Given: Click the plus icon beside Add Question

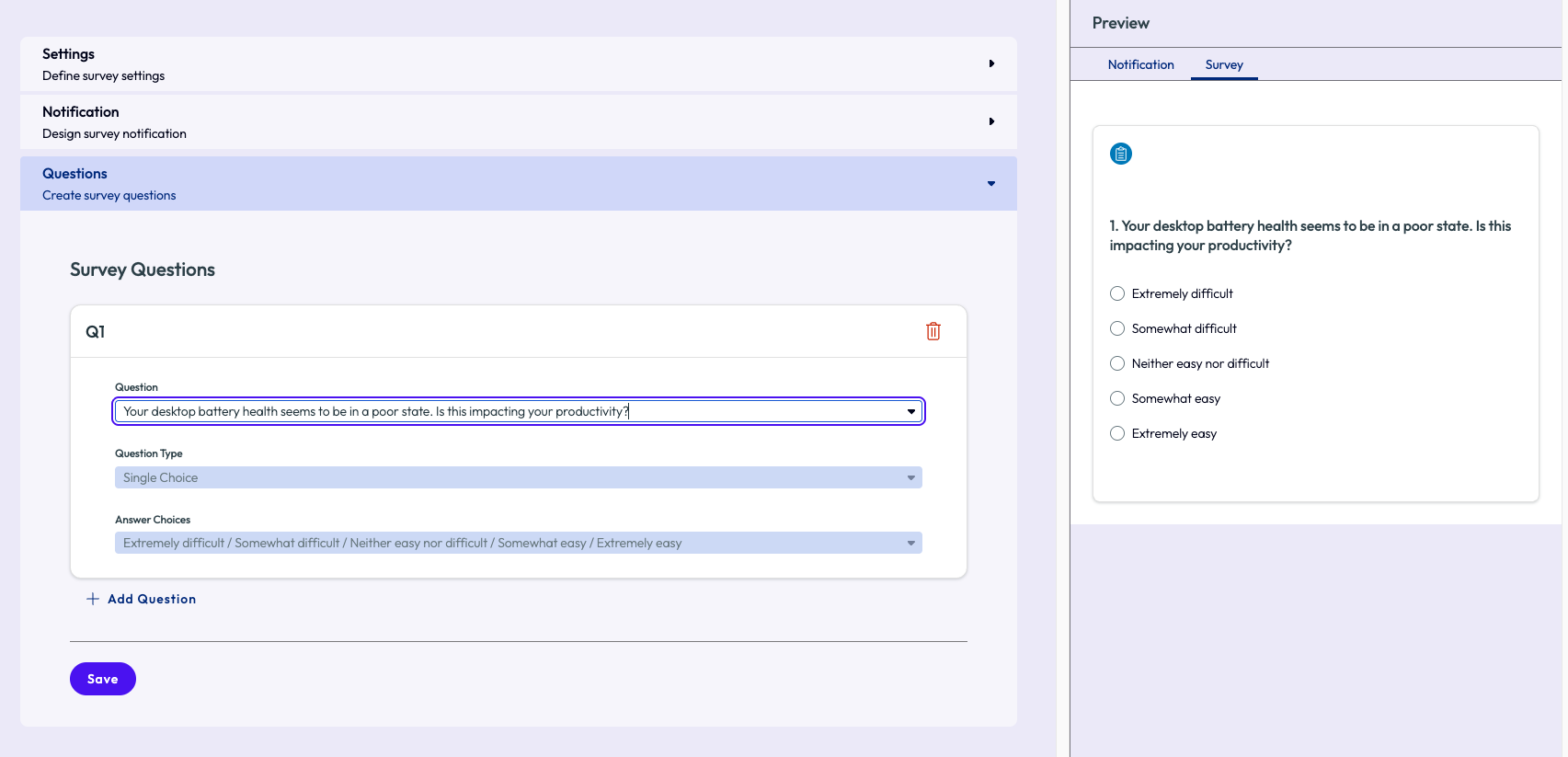Looking at the screenshot, I should 93,599.
